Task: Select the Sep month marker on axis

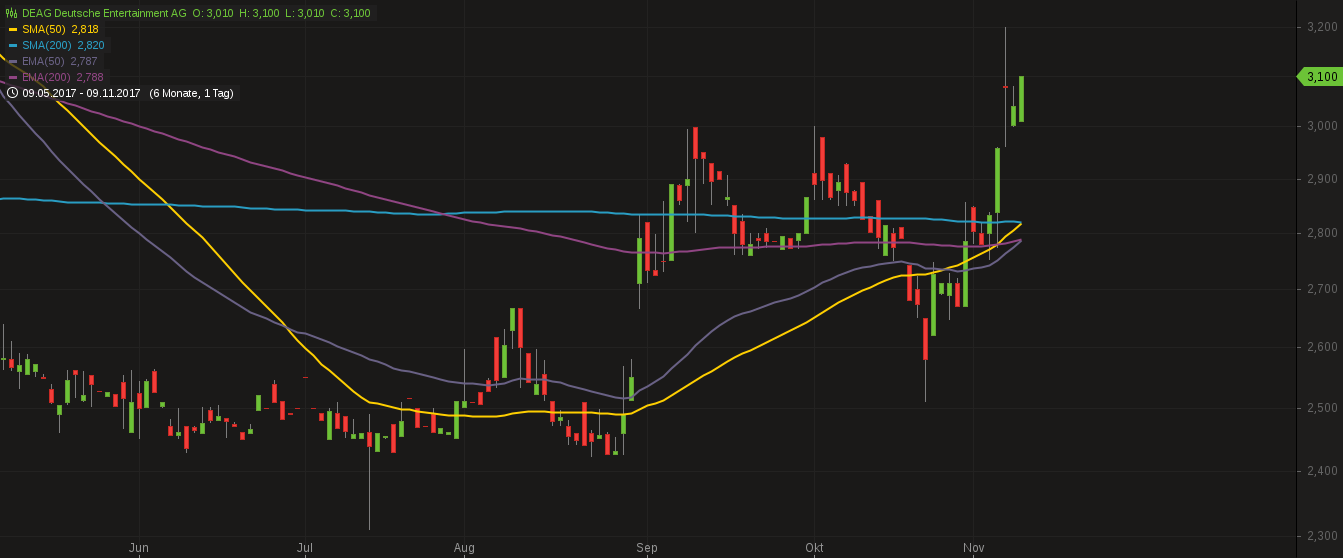Action: click(x=647, y=548)
